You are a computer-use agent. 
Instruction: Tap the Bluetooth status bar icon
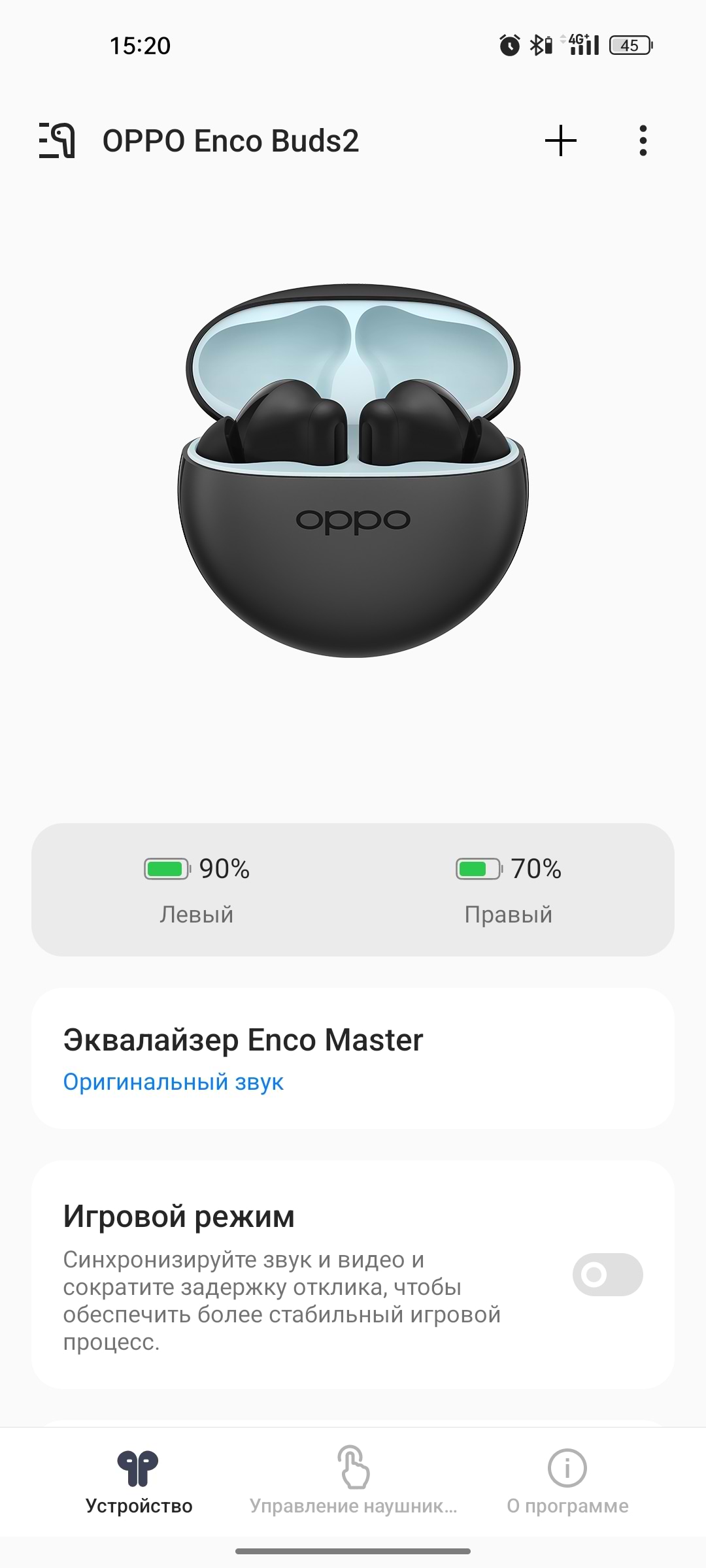pyautogui.click(x=540, y=45)
